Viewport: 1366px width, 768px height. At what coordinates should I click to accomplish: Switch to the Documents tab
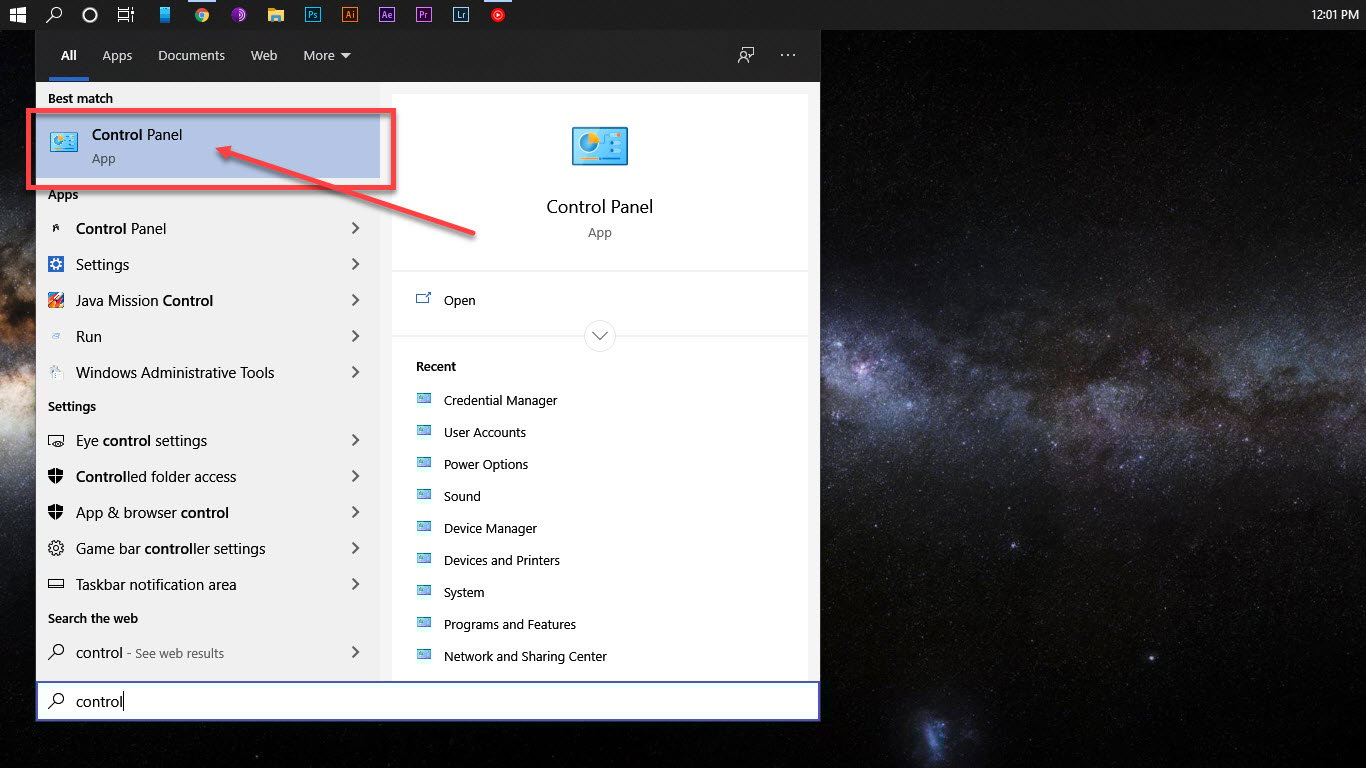click(x=191, y=55)
